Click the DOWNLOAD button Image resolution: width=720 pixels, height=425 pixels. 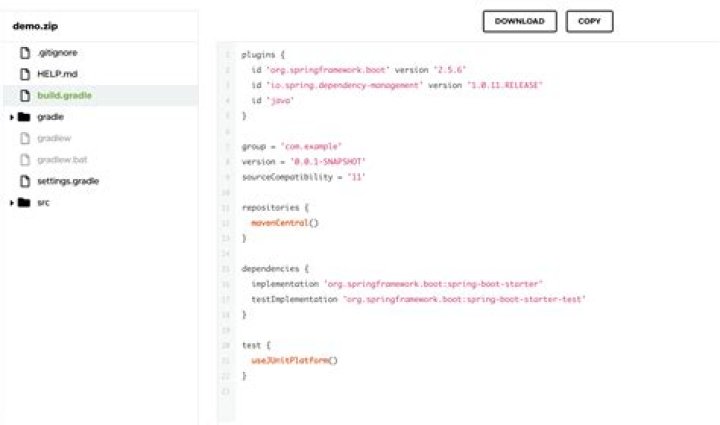(520, 21)
